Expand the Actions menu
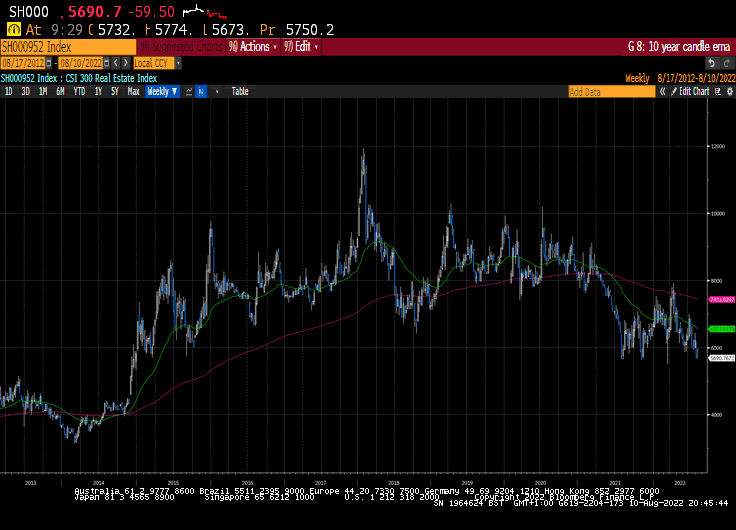 point(253,47)
